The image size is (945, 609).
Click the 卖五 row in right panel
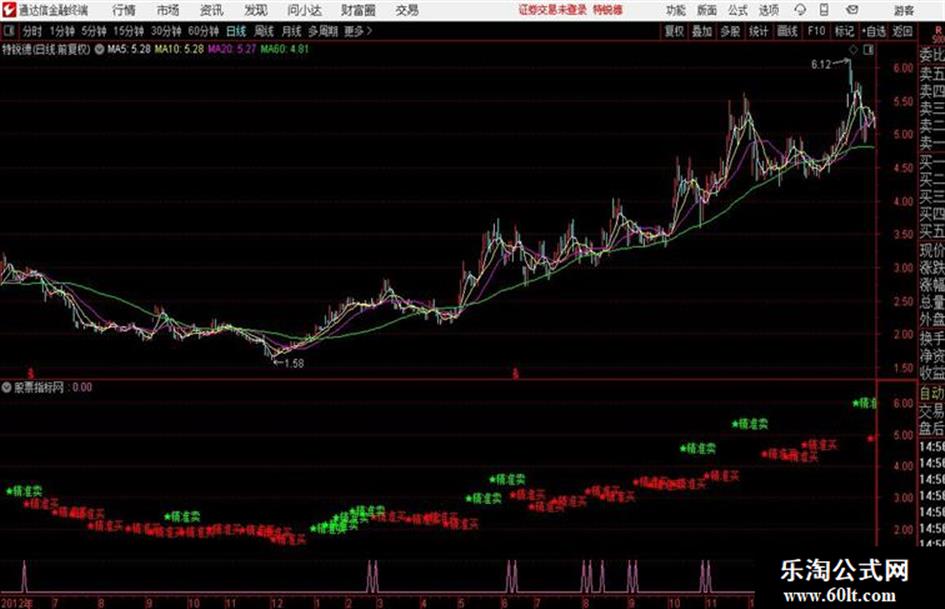tap(932, 74)
